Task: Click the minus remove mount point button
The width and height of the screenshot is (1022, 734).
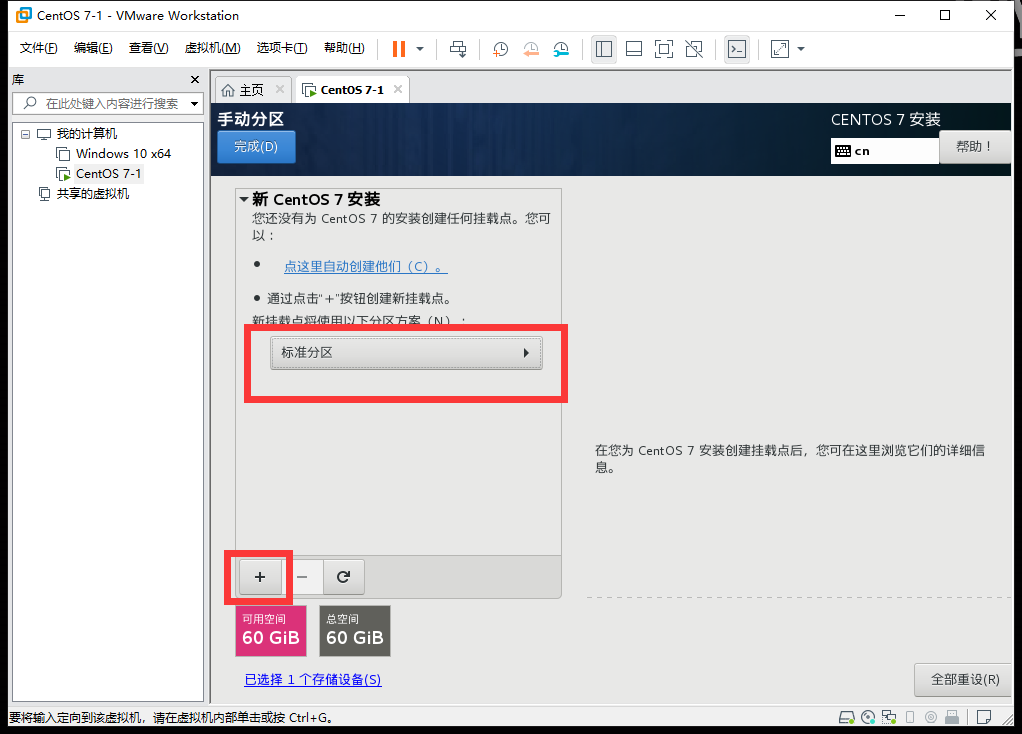Action: (302, 577)
